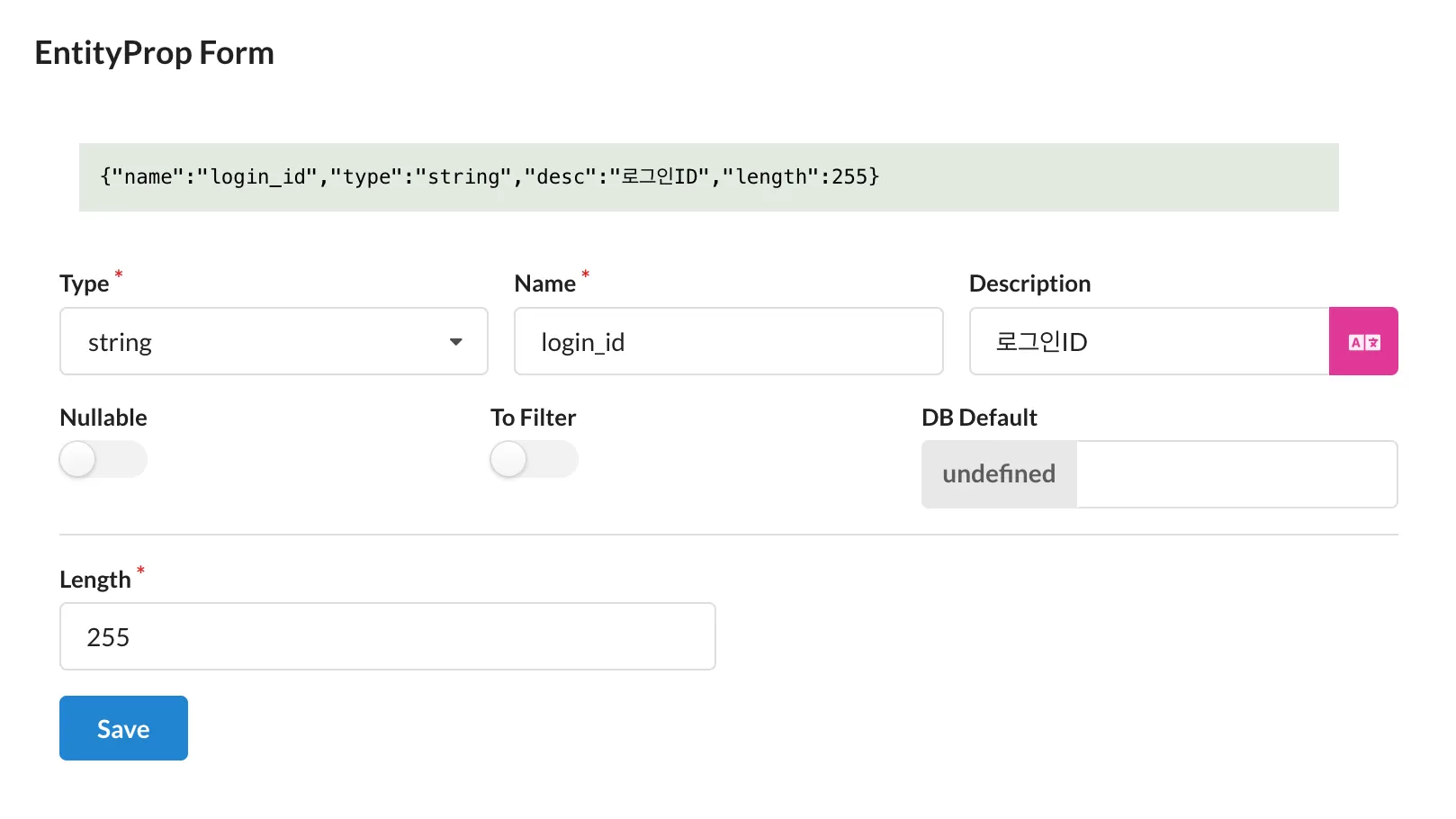The image size is (1456, 819).
Task: Click the dropdown arrow in the Type field
Action: click(456, 341)
